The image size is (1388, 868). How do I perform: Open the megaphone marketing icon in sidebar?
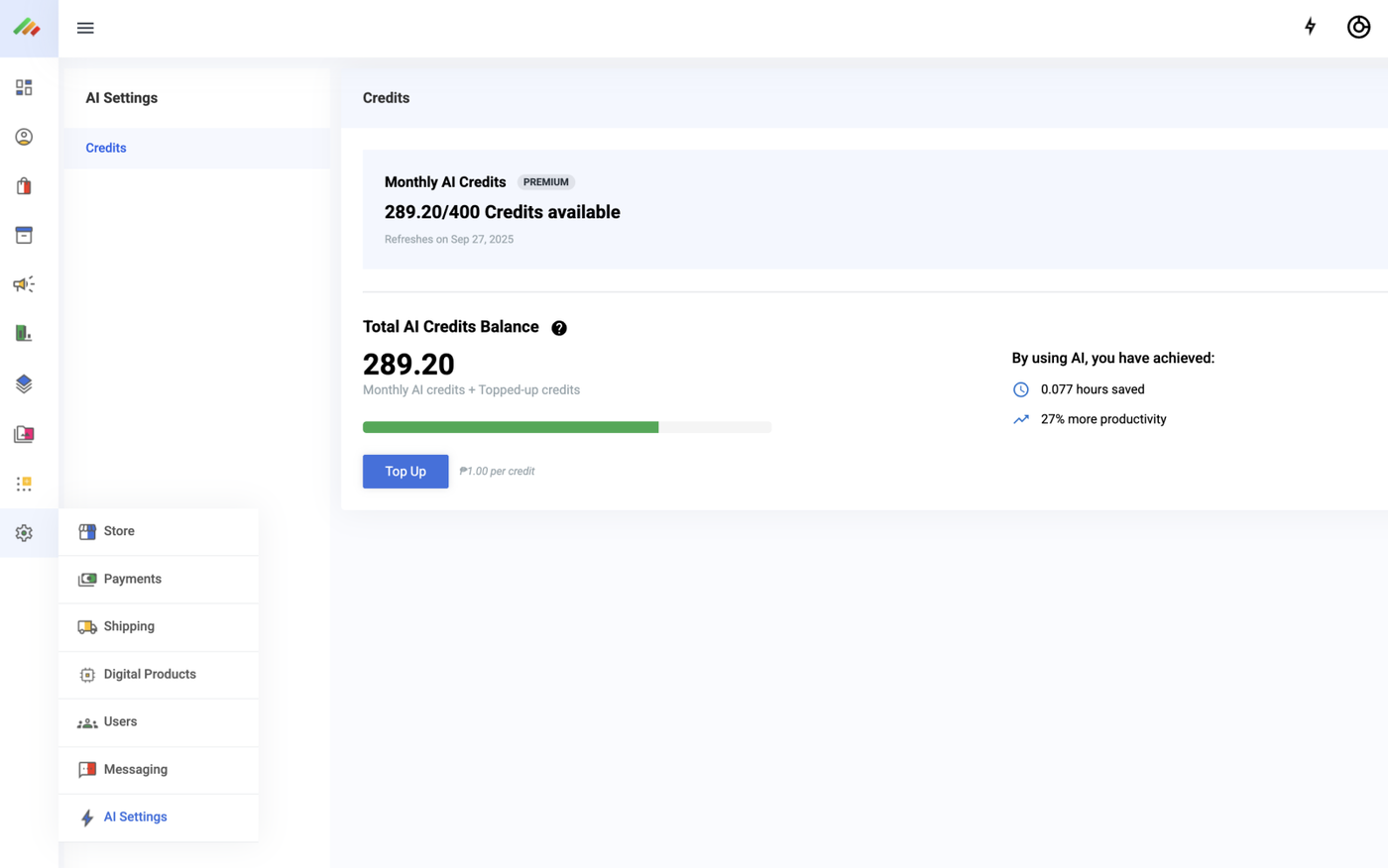pyautogui.click(x=24, y=284)
